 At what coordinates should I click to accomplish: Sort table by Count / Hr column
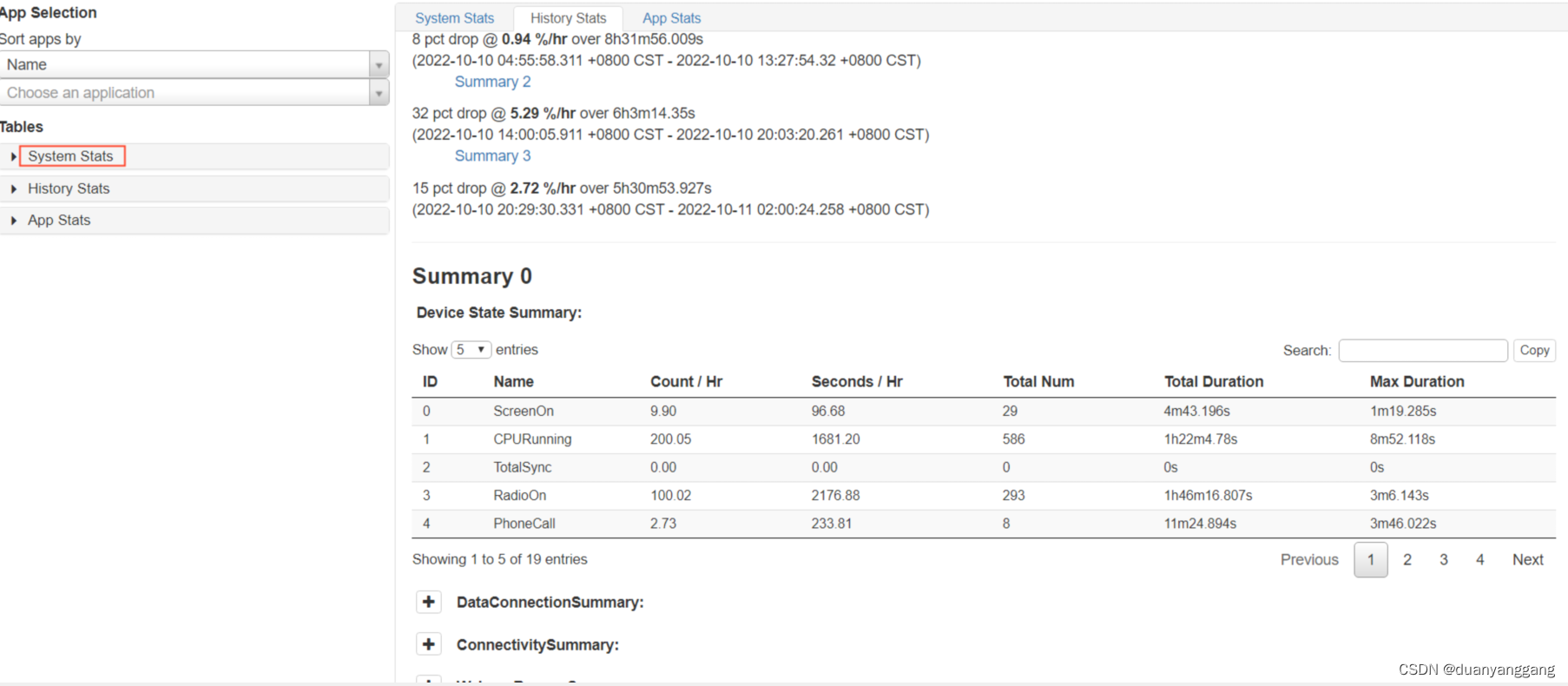coord(686,381)
